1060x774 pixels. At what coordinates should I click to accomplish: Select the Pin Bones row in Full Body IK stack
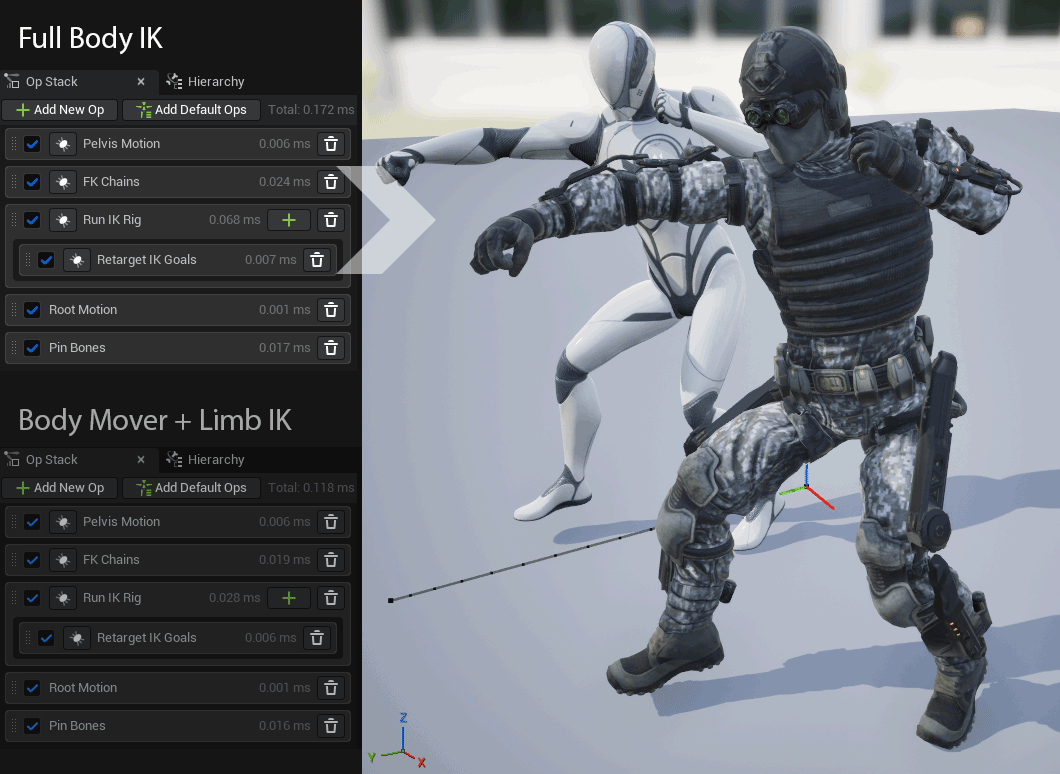point(150,348)
